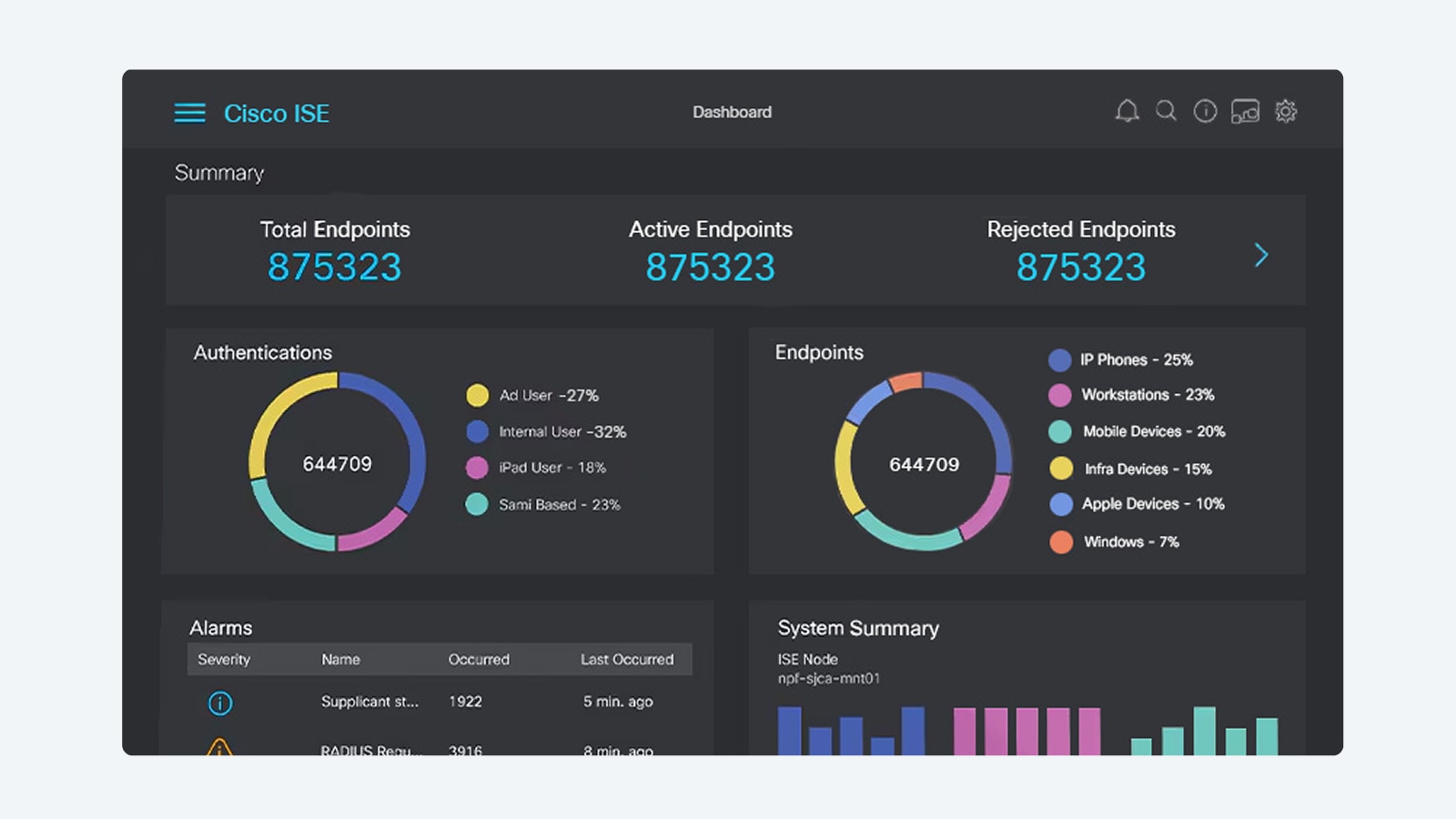Click the 'Workstations - 23%' legend label
1456x819 pixels.
point(1148,395)
